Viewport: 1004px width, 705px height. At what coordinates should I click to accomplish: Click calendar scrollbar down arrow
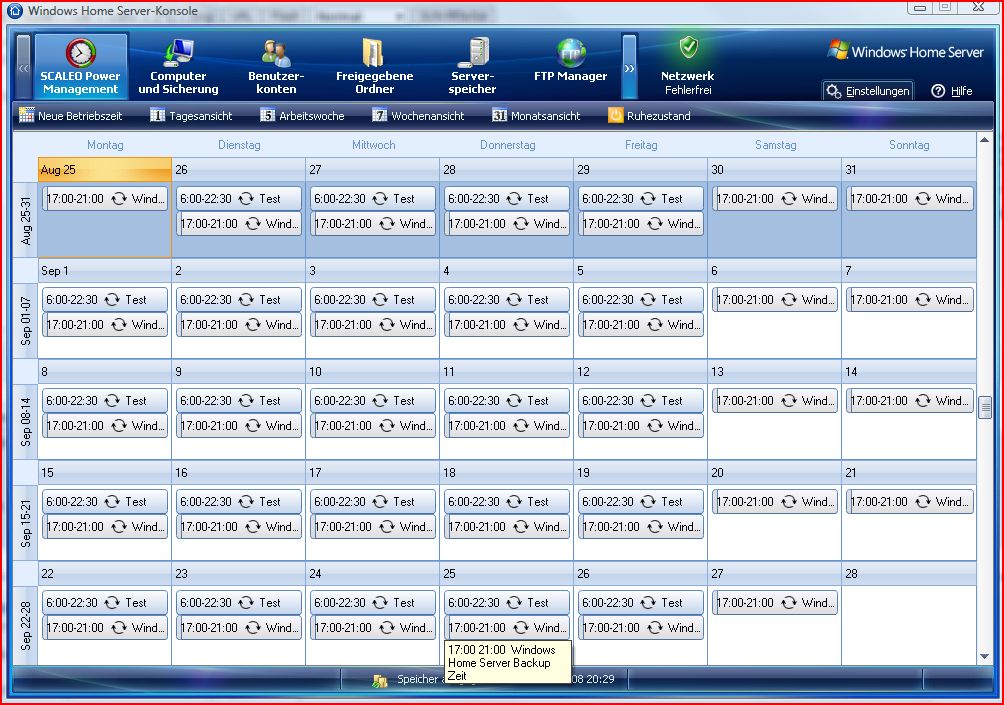[984, 656]
